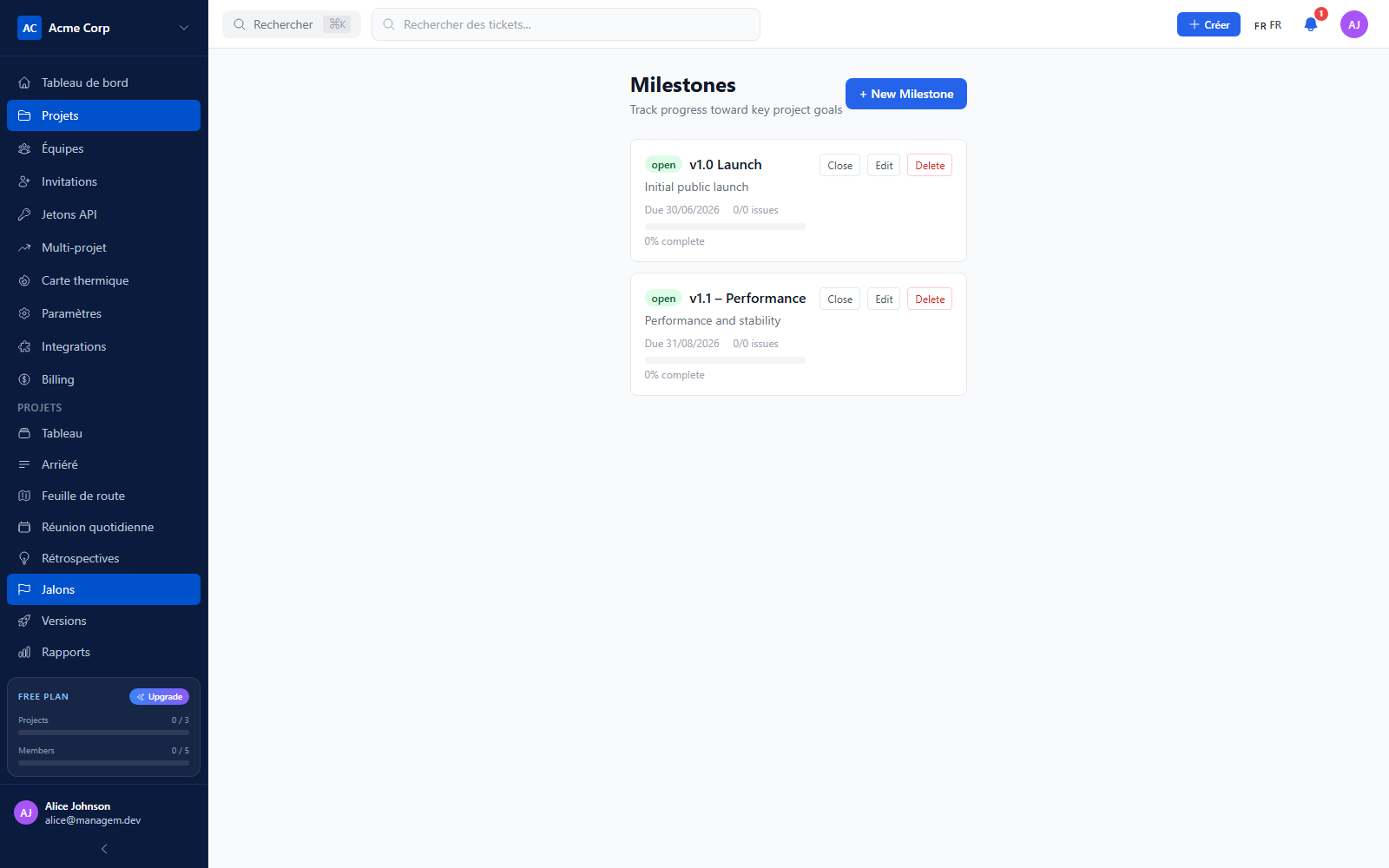Collapse the sidebar with the chevron
1389x868 pixels.
click(104, 849)
